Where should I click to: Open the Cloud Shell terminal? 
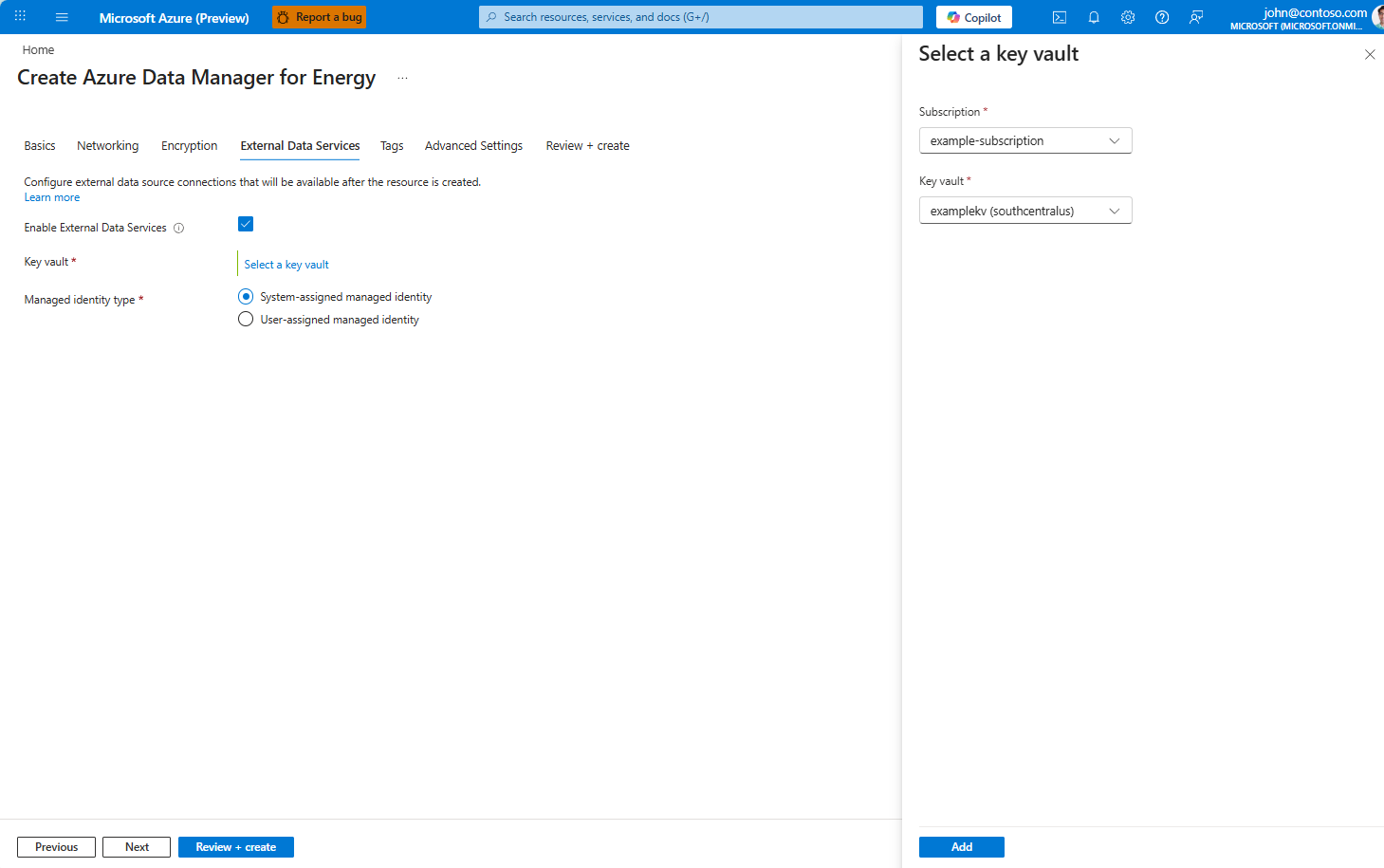1059,16
